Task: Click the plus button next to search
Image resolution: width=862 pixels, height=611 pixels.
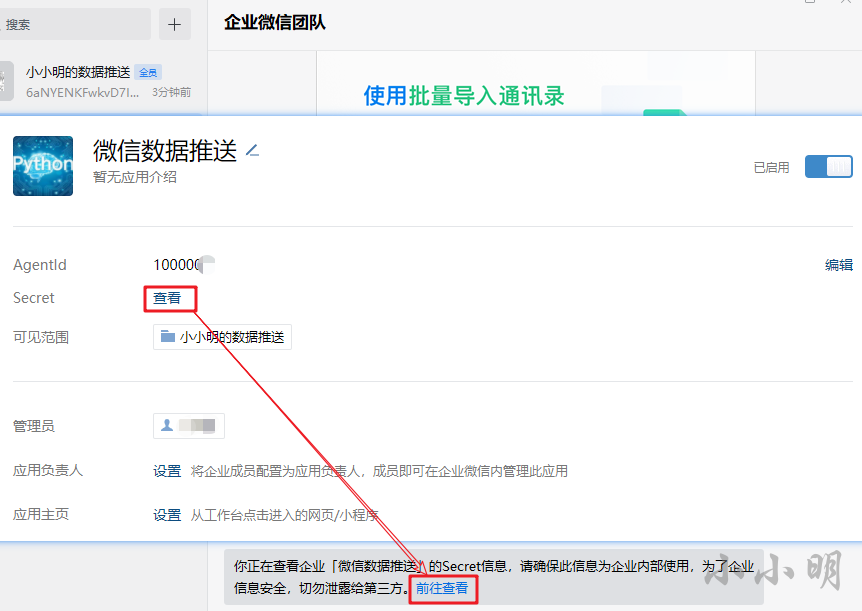Action: (175, 24)
